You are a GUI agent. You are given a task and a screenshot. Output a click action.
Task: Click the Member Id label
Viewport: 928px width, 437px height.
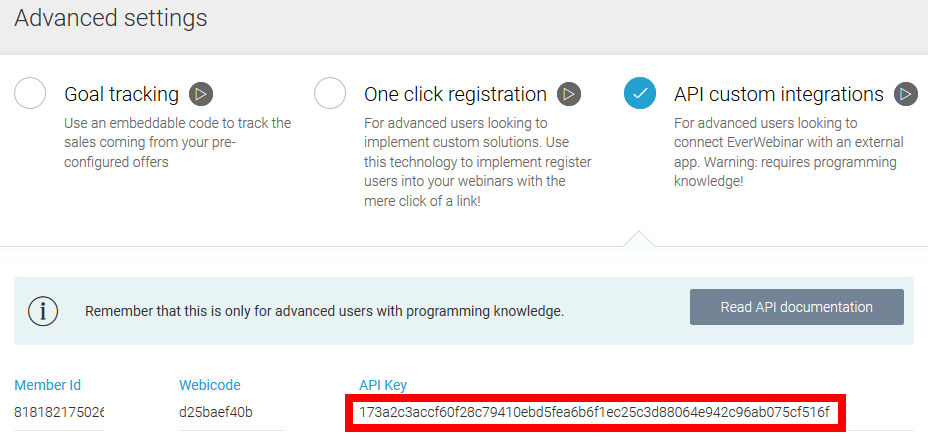[x=48, y=385]
